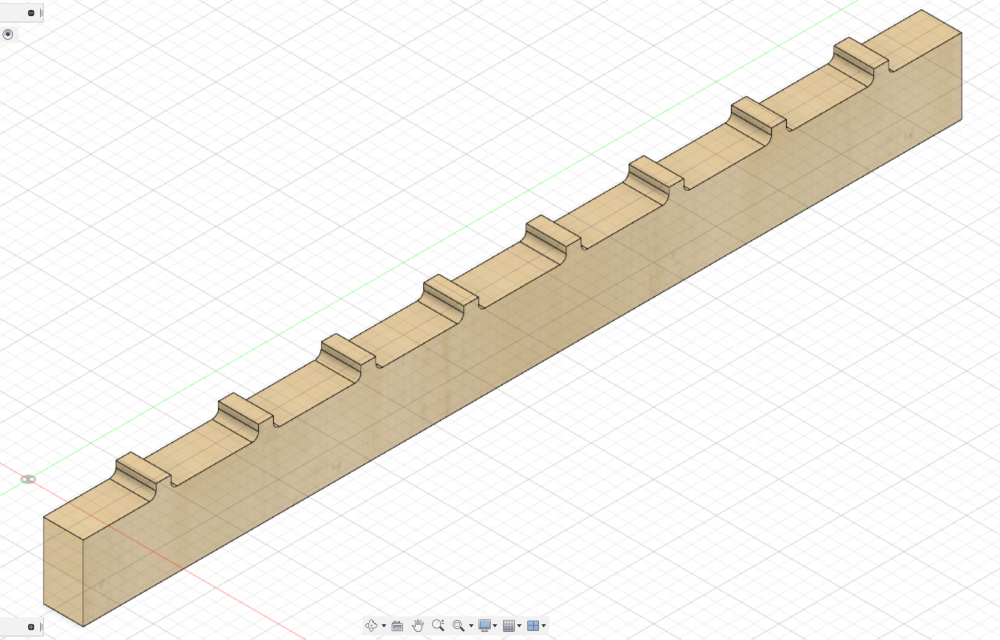Select the Orbit tool in navigation bar
Image resolution: width=1000 pixels, height=640 pixels.
pos(372,626)
